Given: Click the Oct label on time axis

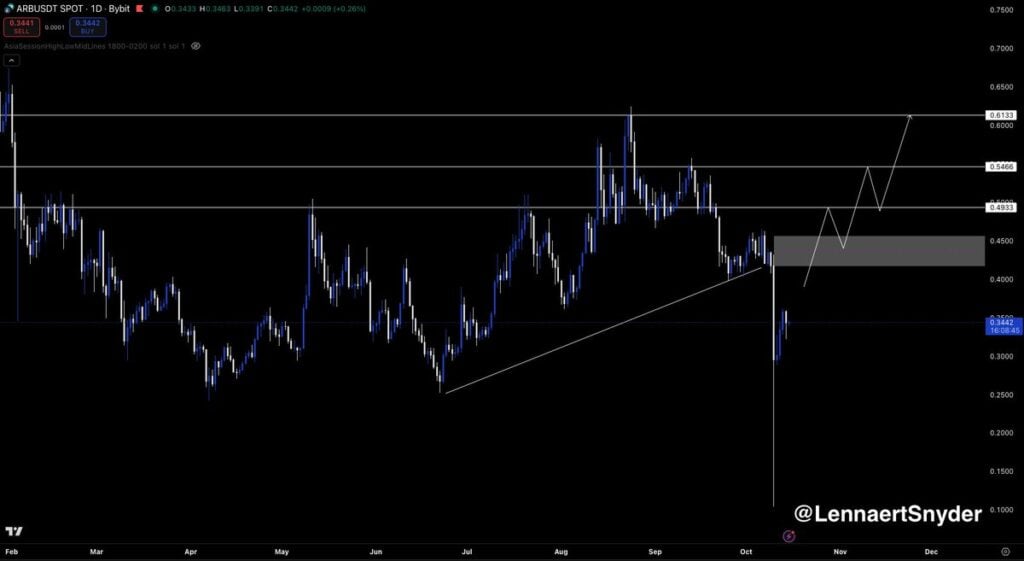Looking at the screenshot, I should pyautogui.click(x=745, y=551).
